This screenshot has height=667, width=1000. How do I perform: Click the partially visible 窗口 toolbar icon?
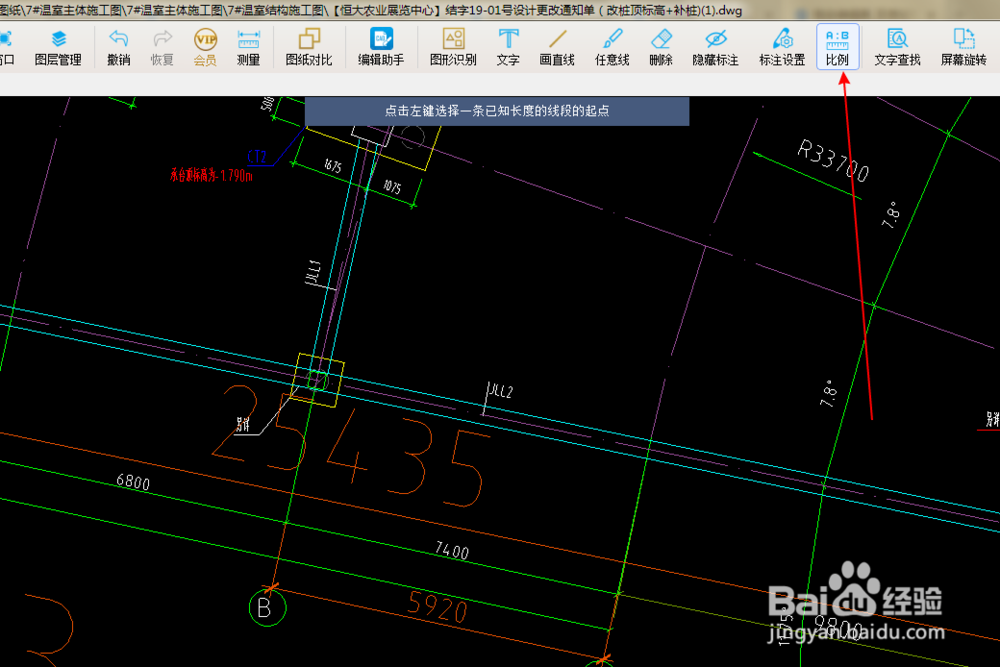[x=6, y=48]
